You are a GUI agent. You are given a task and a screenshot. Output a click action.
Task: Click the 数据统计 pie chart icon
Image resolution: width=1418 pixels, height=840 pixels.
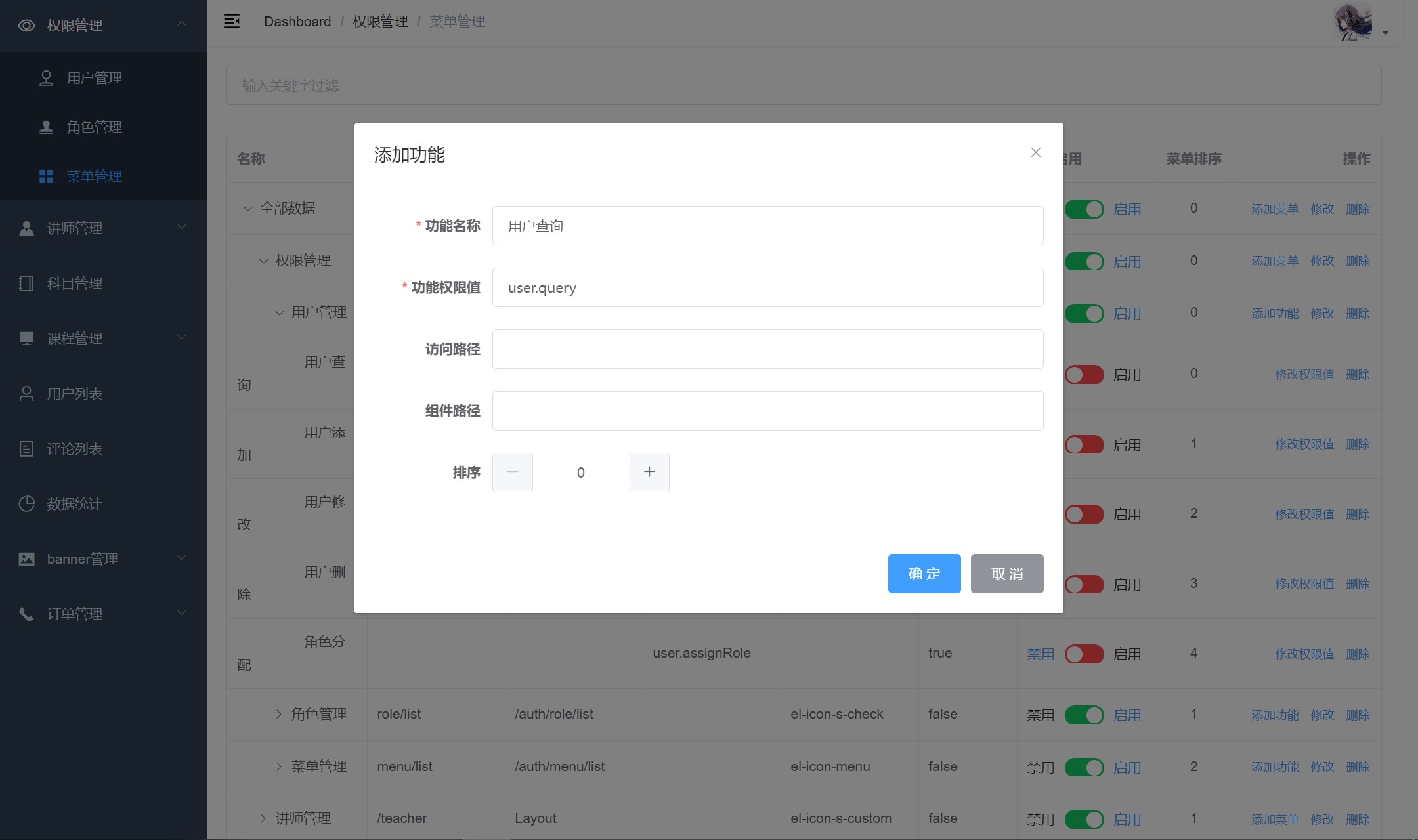26,504
